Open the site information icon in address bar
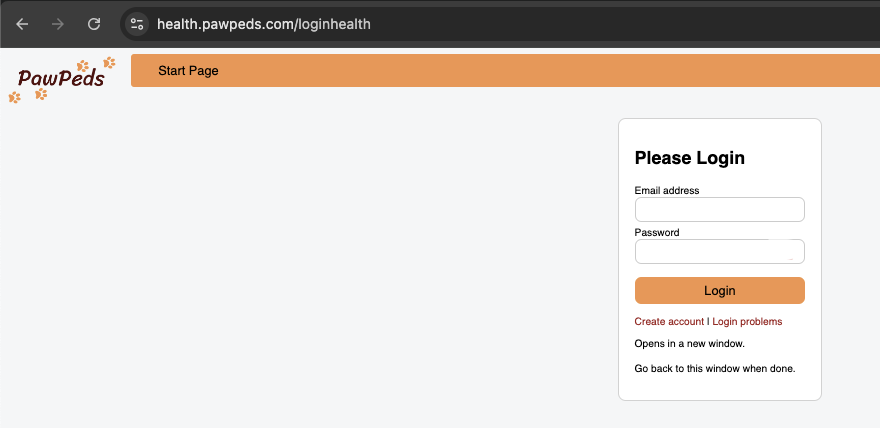Image resolution: width=880 pixels, height=428 pixels. [x=137, y=24]
